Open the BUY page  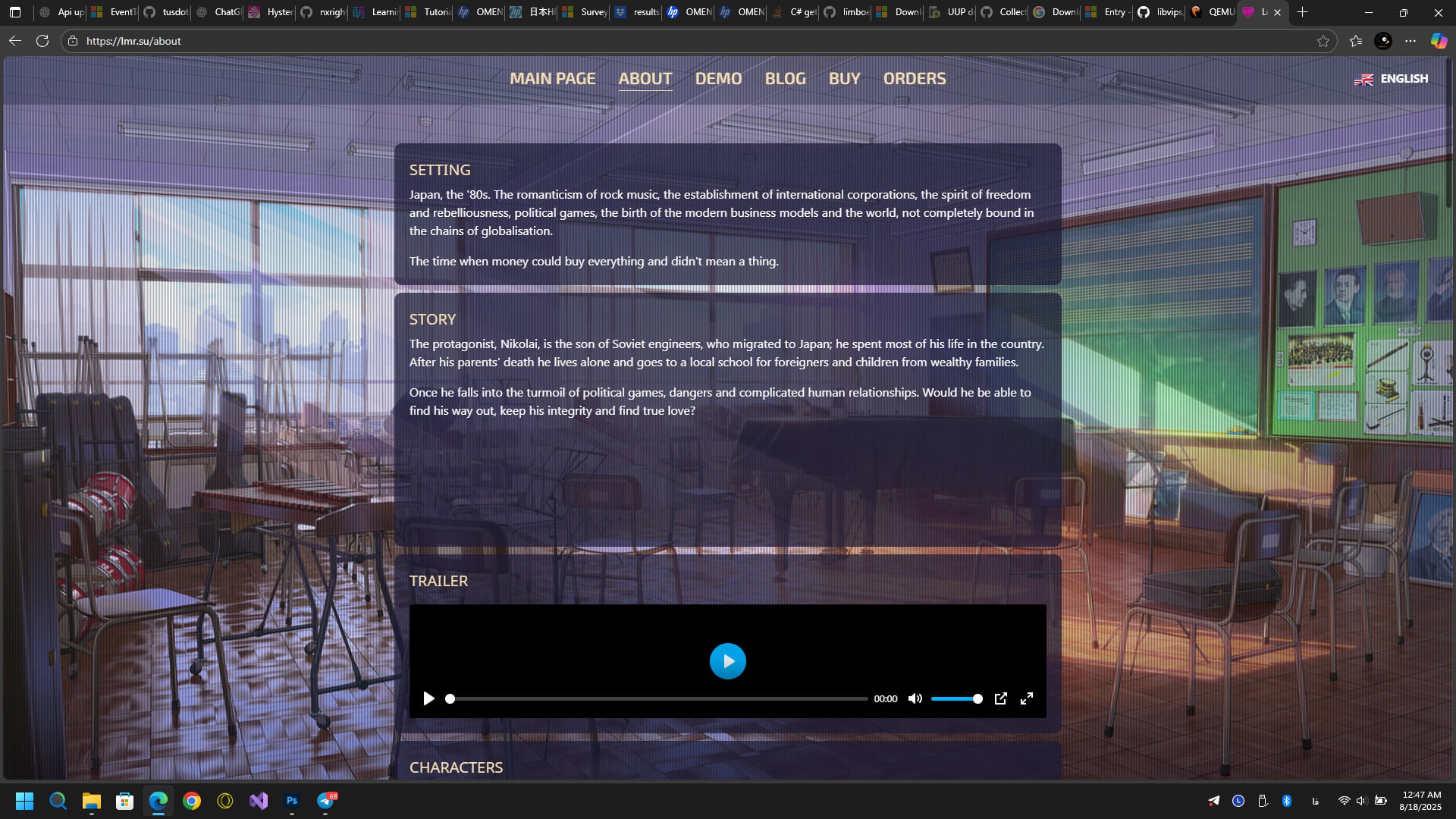[x=844, y=79]
